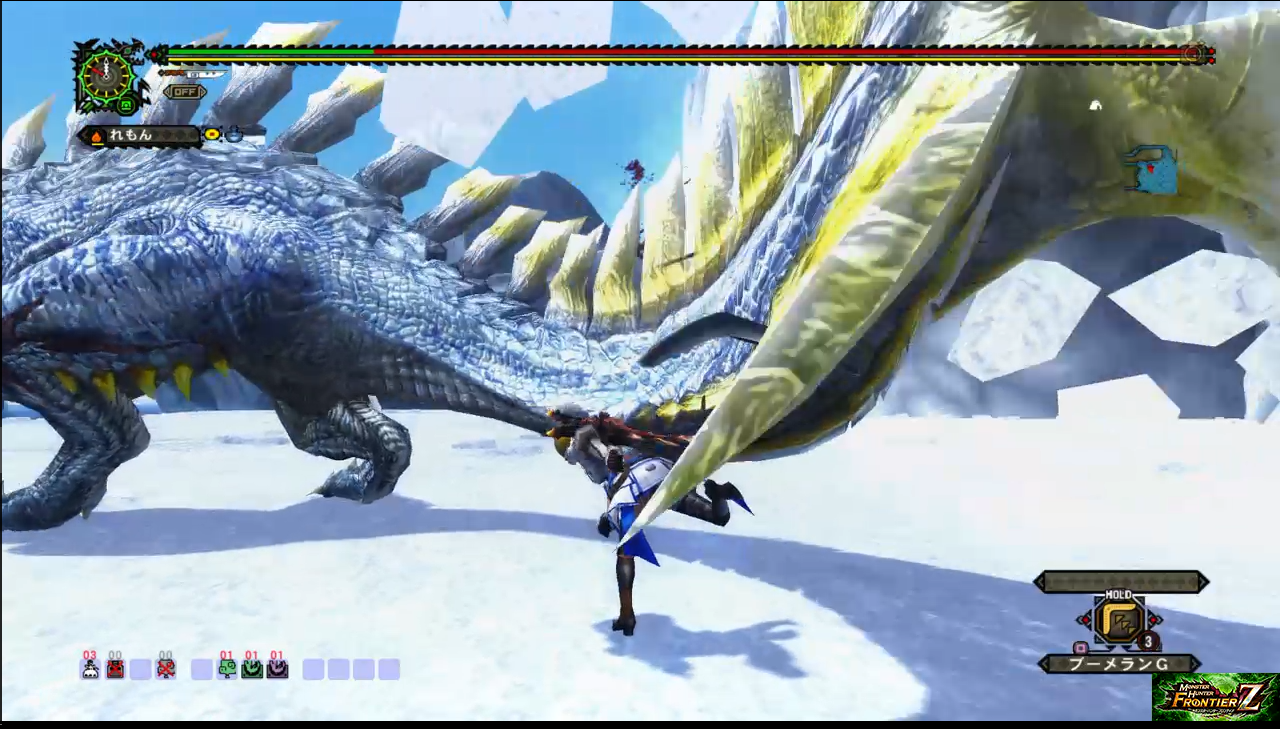Click the Monster Hunter Frontier Z logo
The height and width of the screenshot is (729, 1280).
[1215, 697]
